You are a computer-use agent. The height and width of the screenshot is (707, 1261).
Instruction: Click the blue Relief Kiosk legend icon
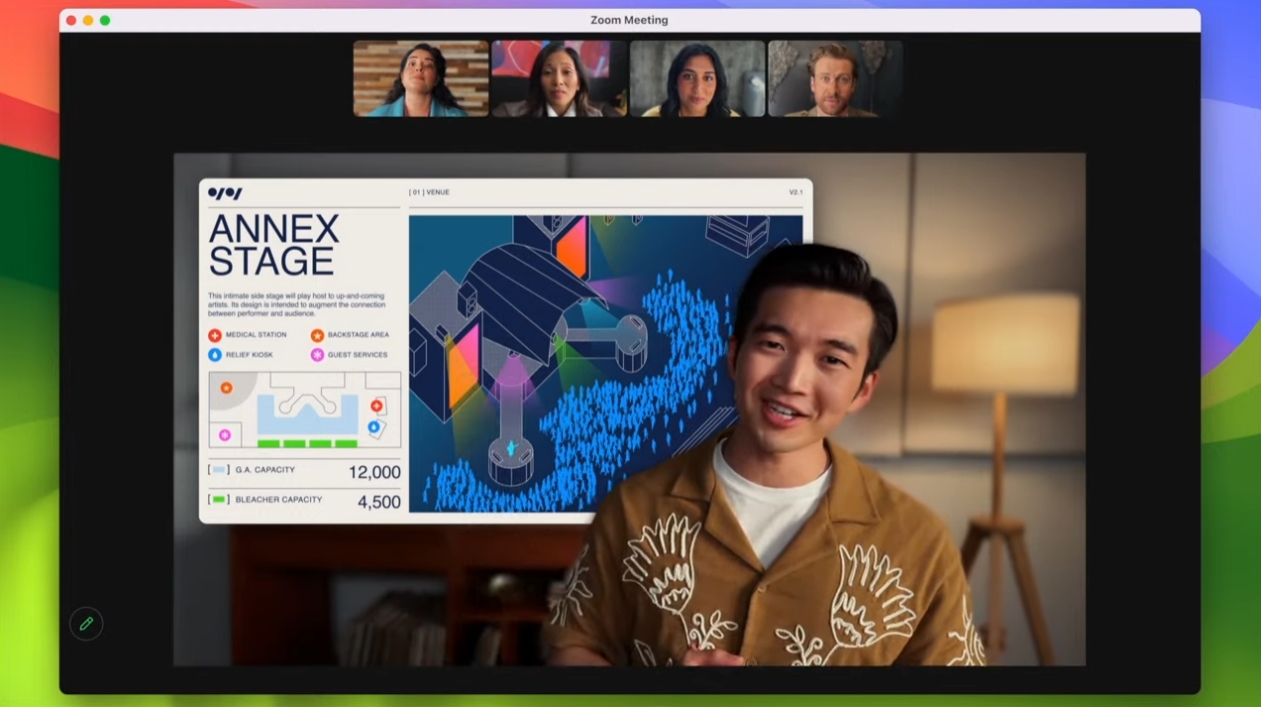pyautogui.click(x=215, y=355)
